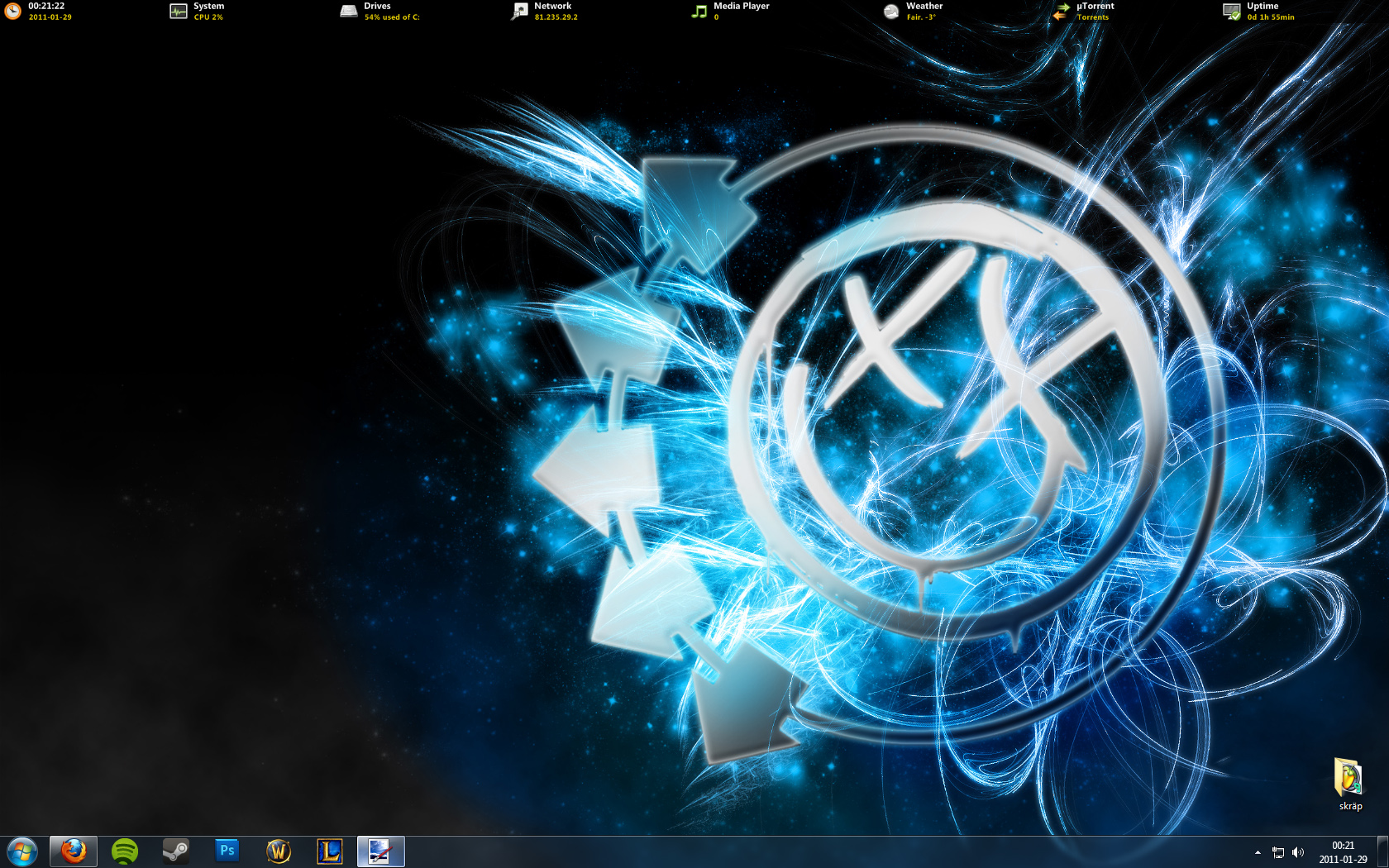Start World of Warcraft from taskbar

tap(279, 851)
